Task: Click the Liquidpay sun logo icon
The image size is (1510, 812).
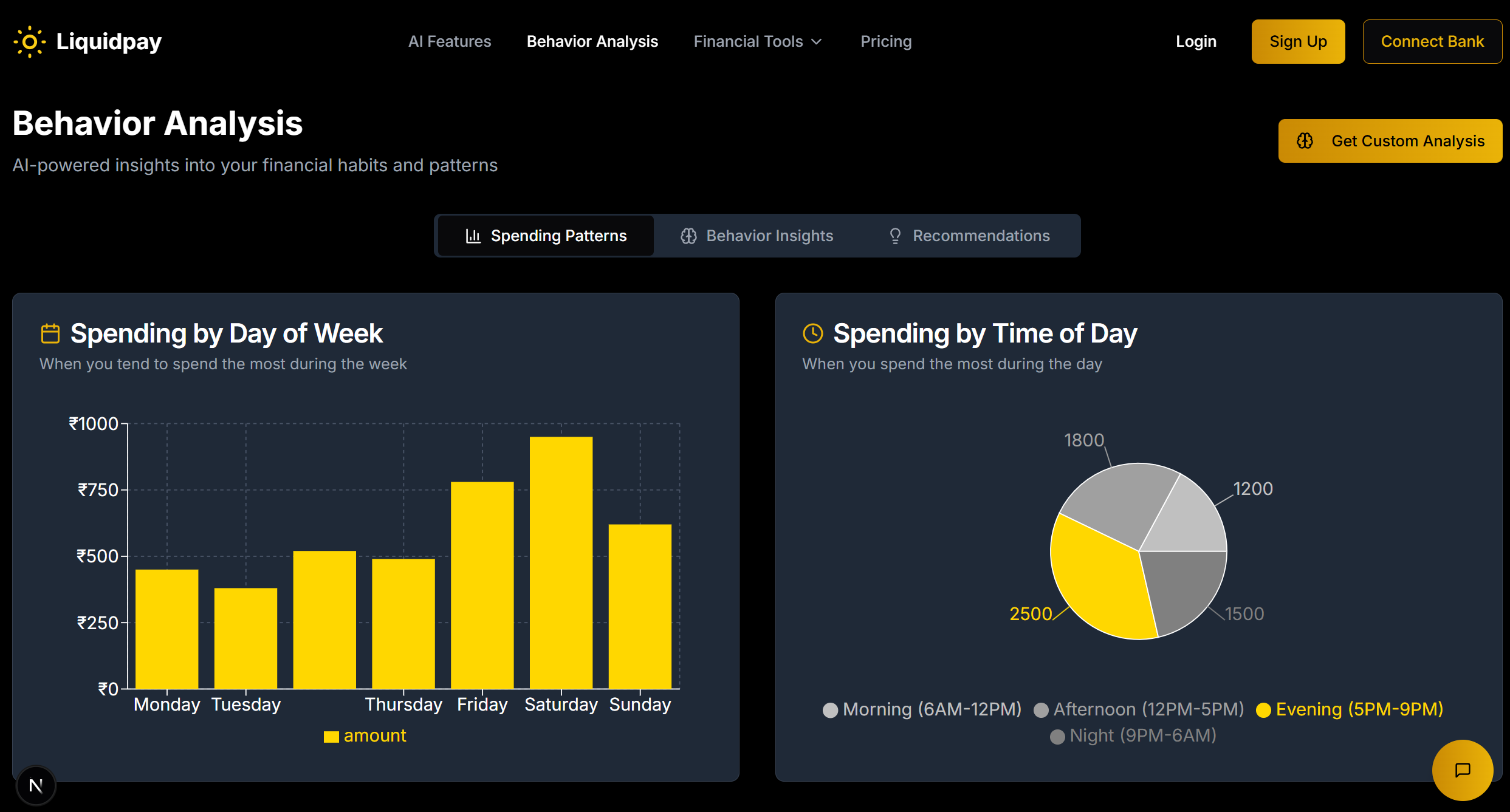Action: tap(29, 42)
